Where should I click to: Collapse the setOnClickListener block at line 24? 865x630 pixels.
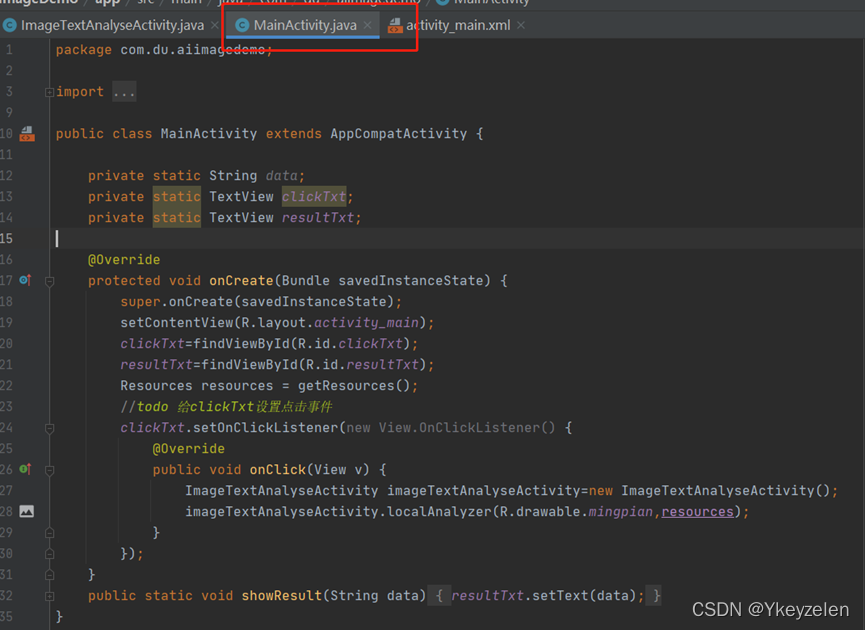point(49,429)
